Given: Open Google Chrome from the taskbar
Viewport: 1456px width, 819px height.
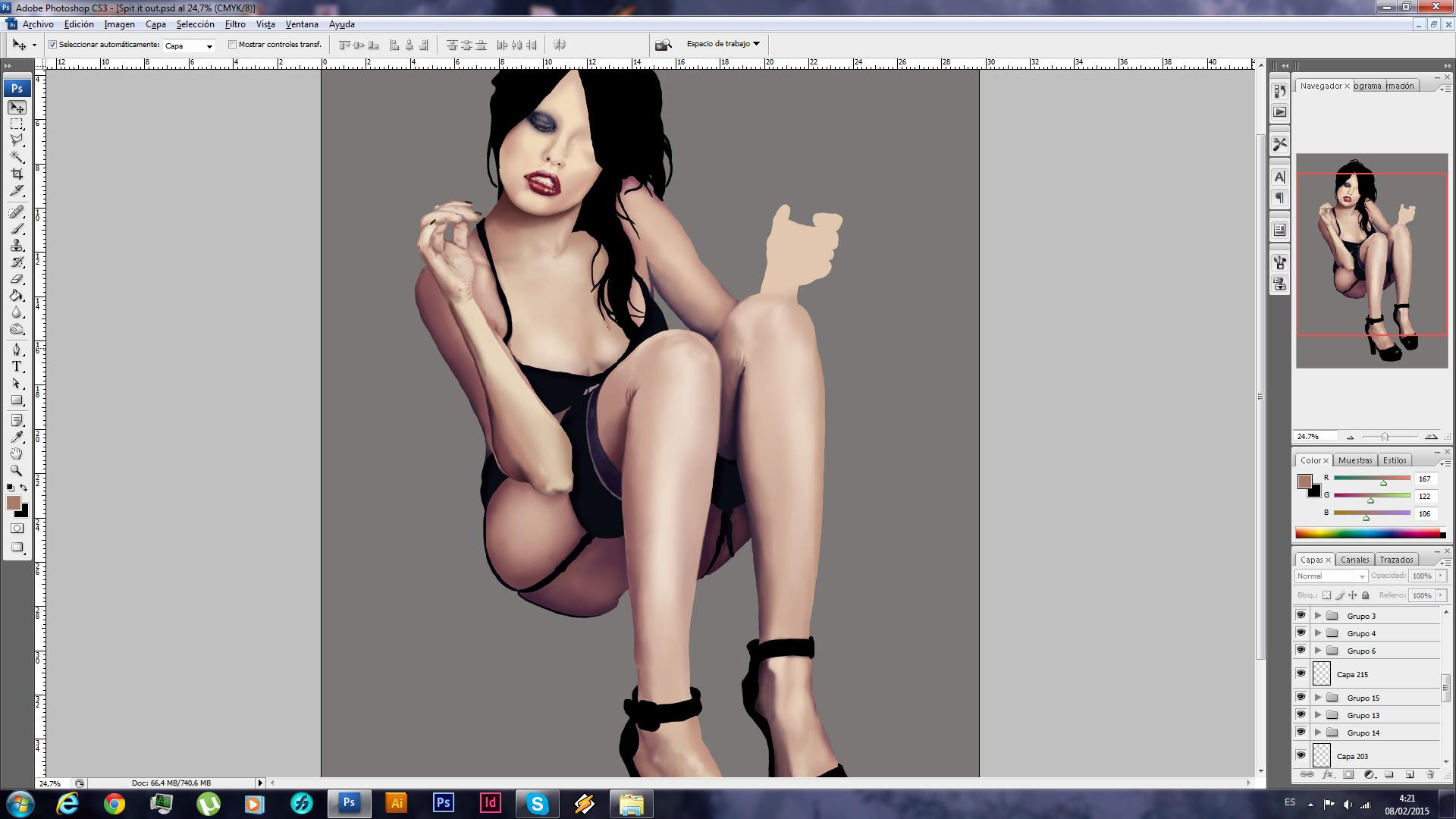Looking at the screenshot, I should coord(115,803).
